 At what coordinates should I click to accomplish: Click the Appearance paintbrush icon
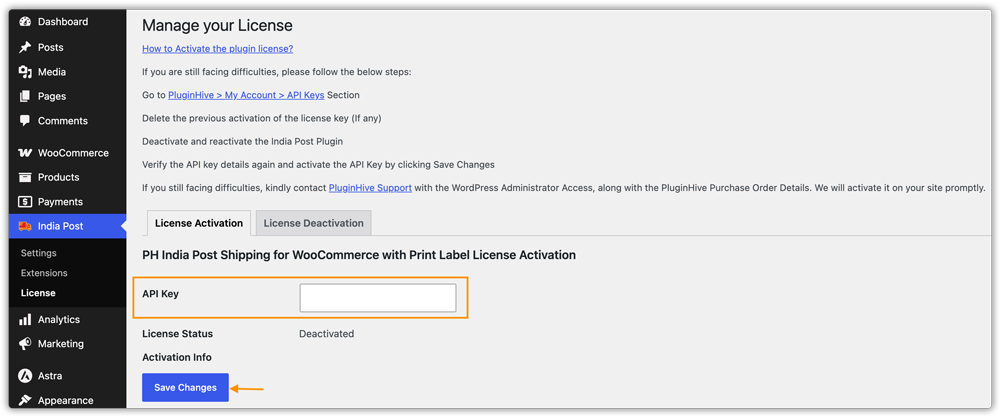(25, 401)
